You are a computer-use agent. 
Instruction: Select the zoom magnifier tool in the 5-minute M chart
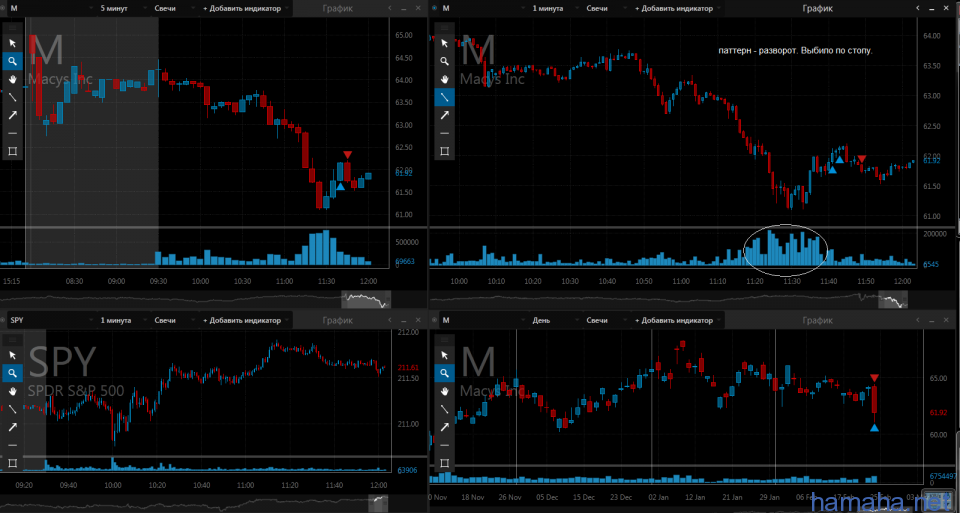[12, 61]
